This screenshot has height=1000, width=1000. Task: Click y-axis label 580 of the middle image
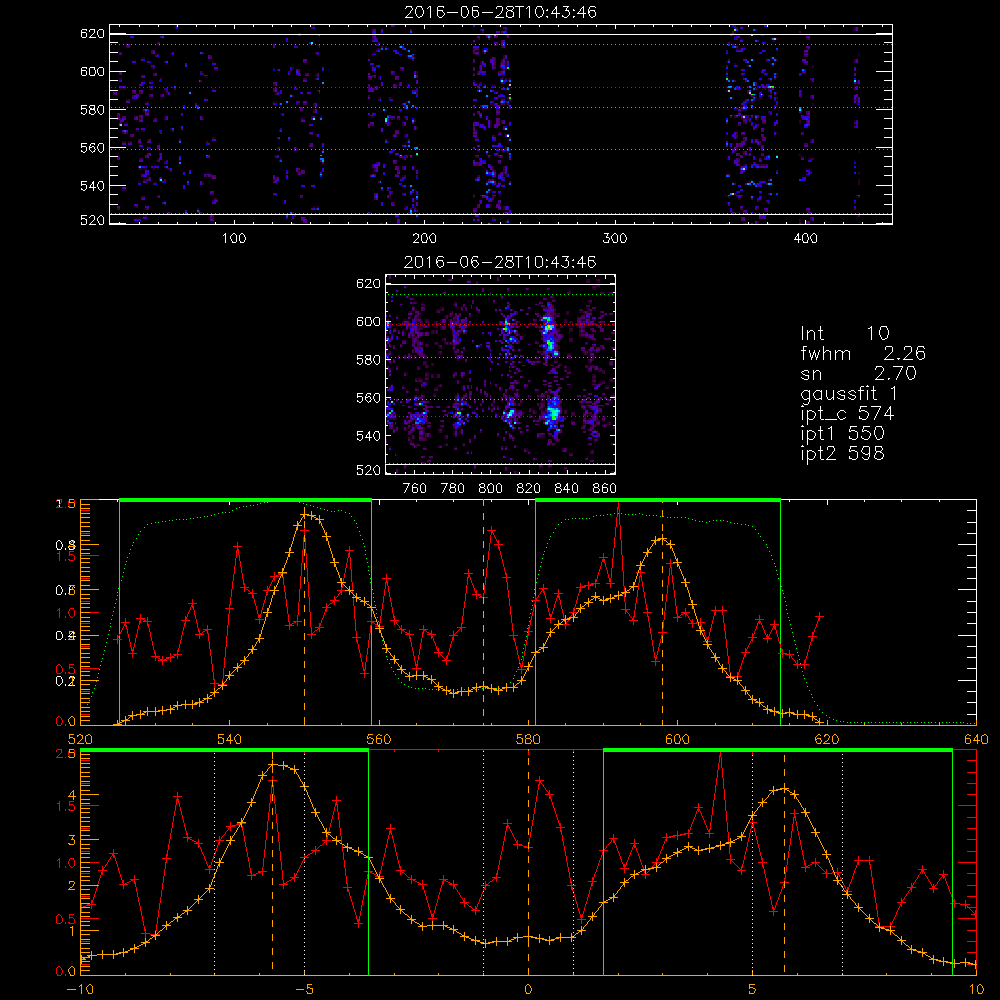[369, 360]
